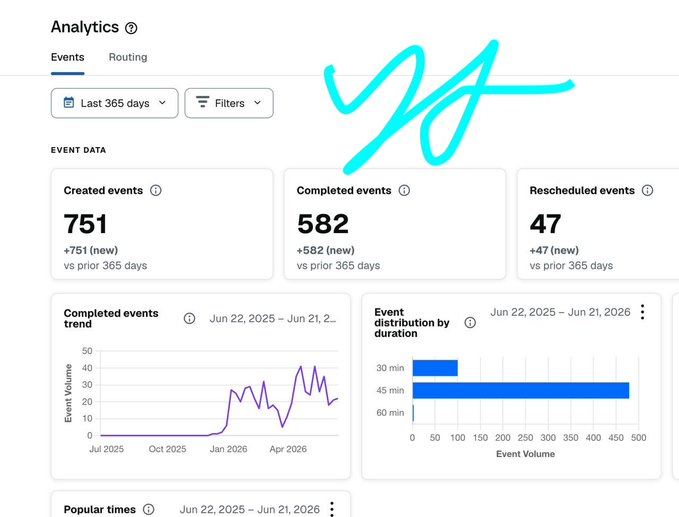Image resolution: width=679 pixels, height=517 pixels.
Task: Click the 60 min axis label
Action: pos(390,413)
